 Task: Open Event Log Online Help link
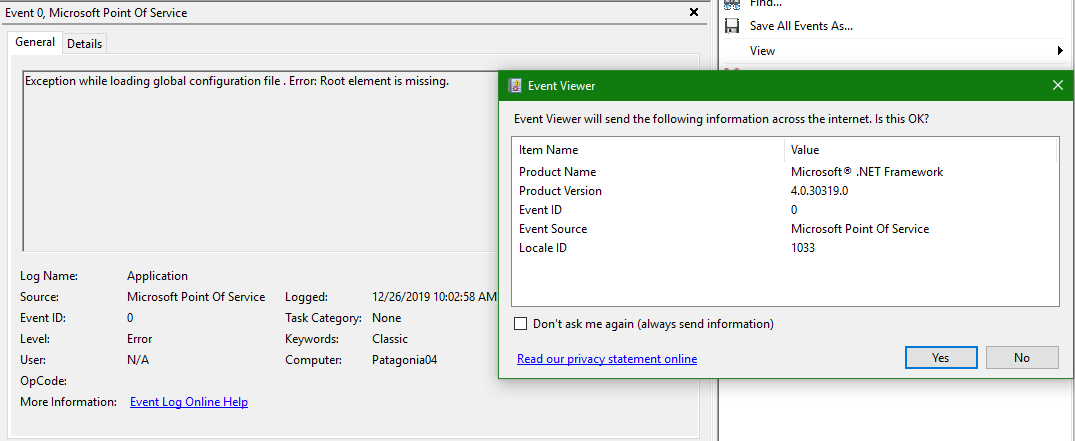[x=189, y=402]
